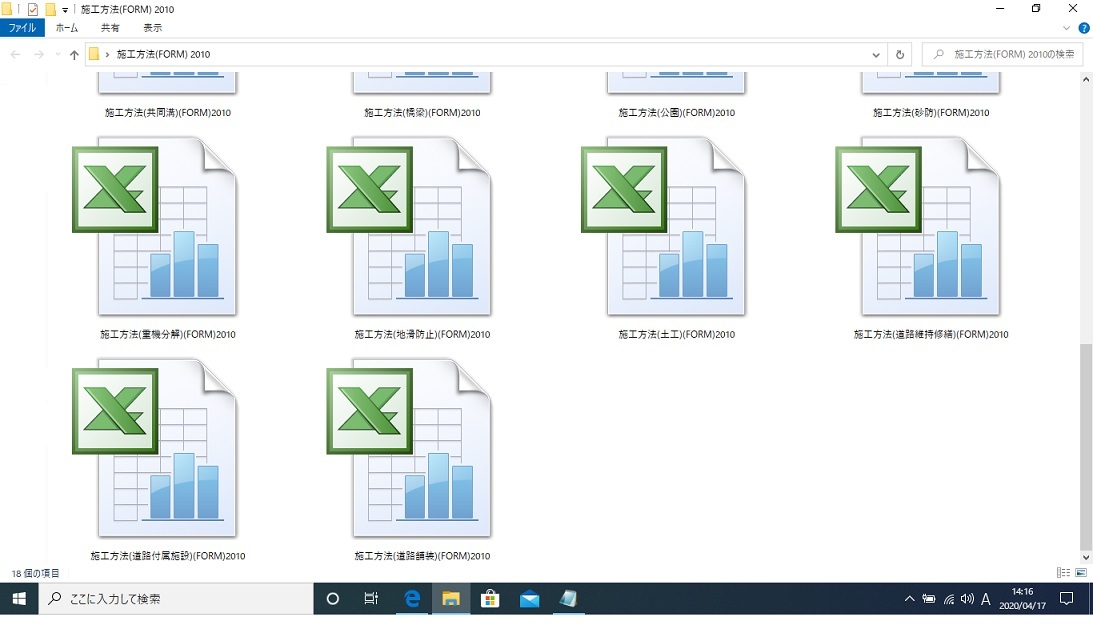Click the 施工方法(公園)(FORM)2010 file name
The image size is (1093, 637).
coord(677,112)
